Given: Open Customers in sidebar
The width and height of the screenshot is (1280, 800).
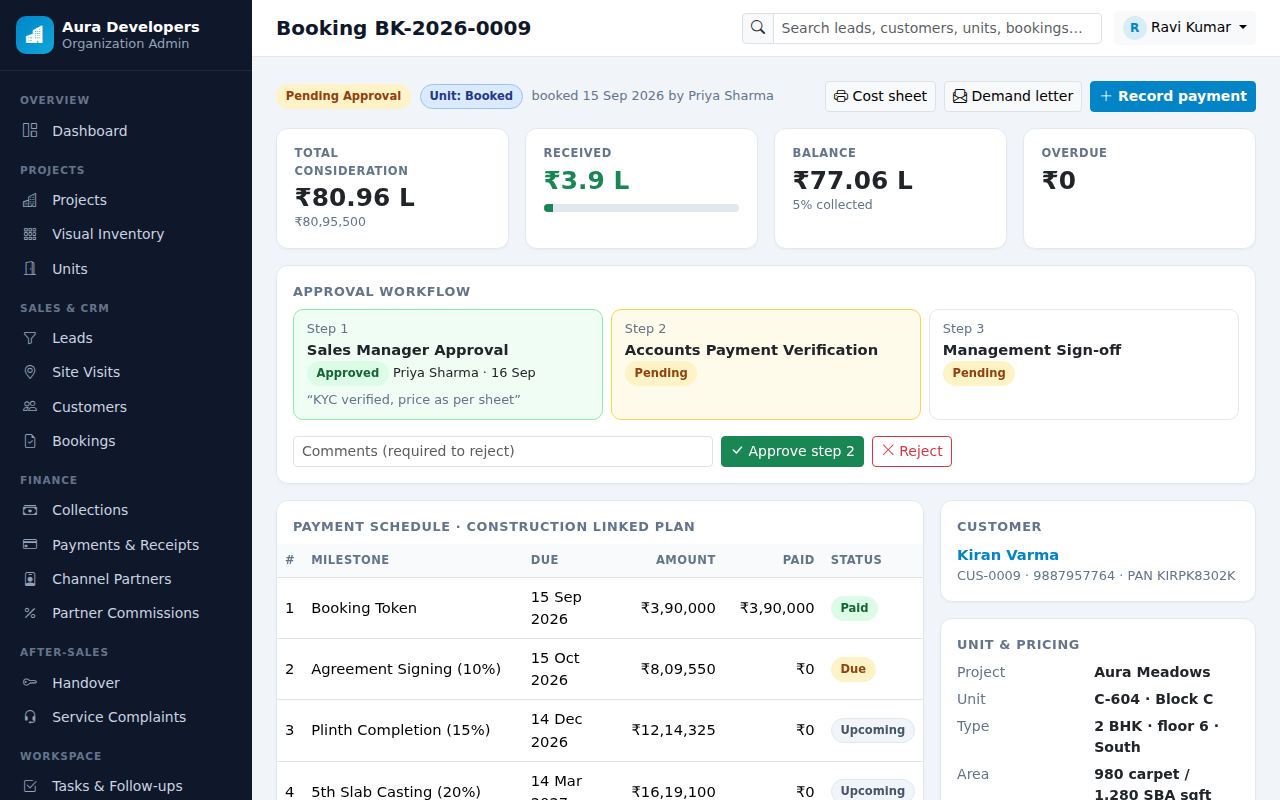Looking at the screenshot, I should point(126,407).
